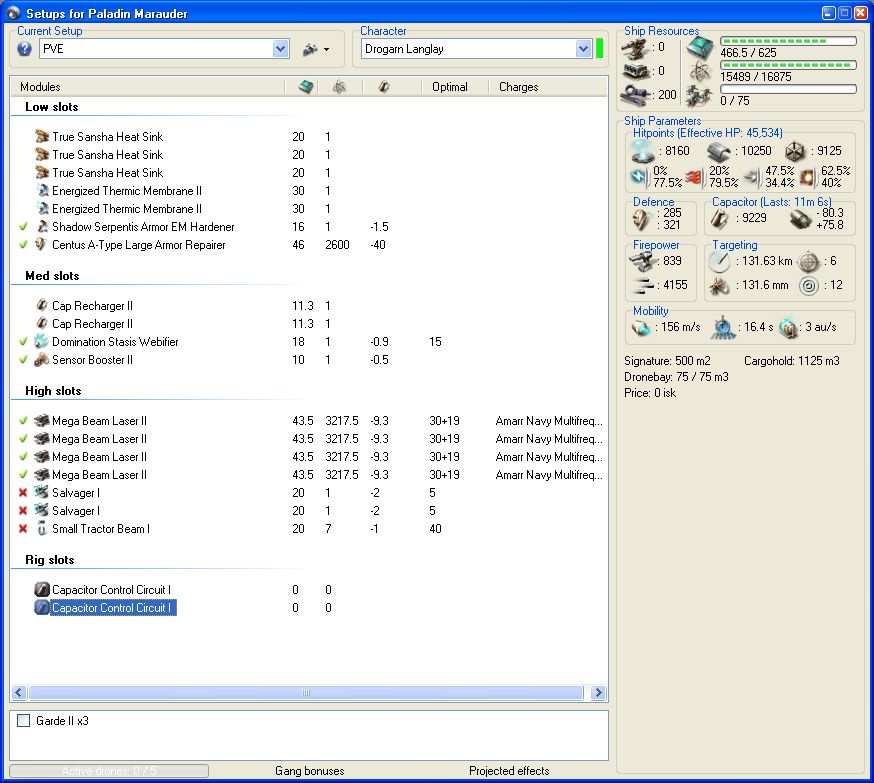
Task: Click the horizontal scrollbar of module list
Action: [305, 692]
